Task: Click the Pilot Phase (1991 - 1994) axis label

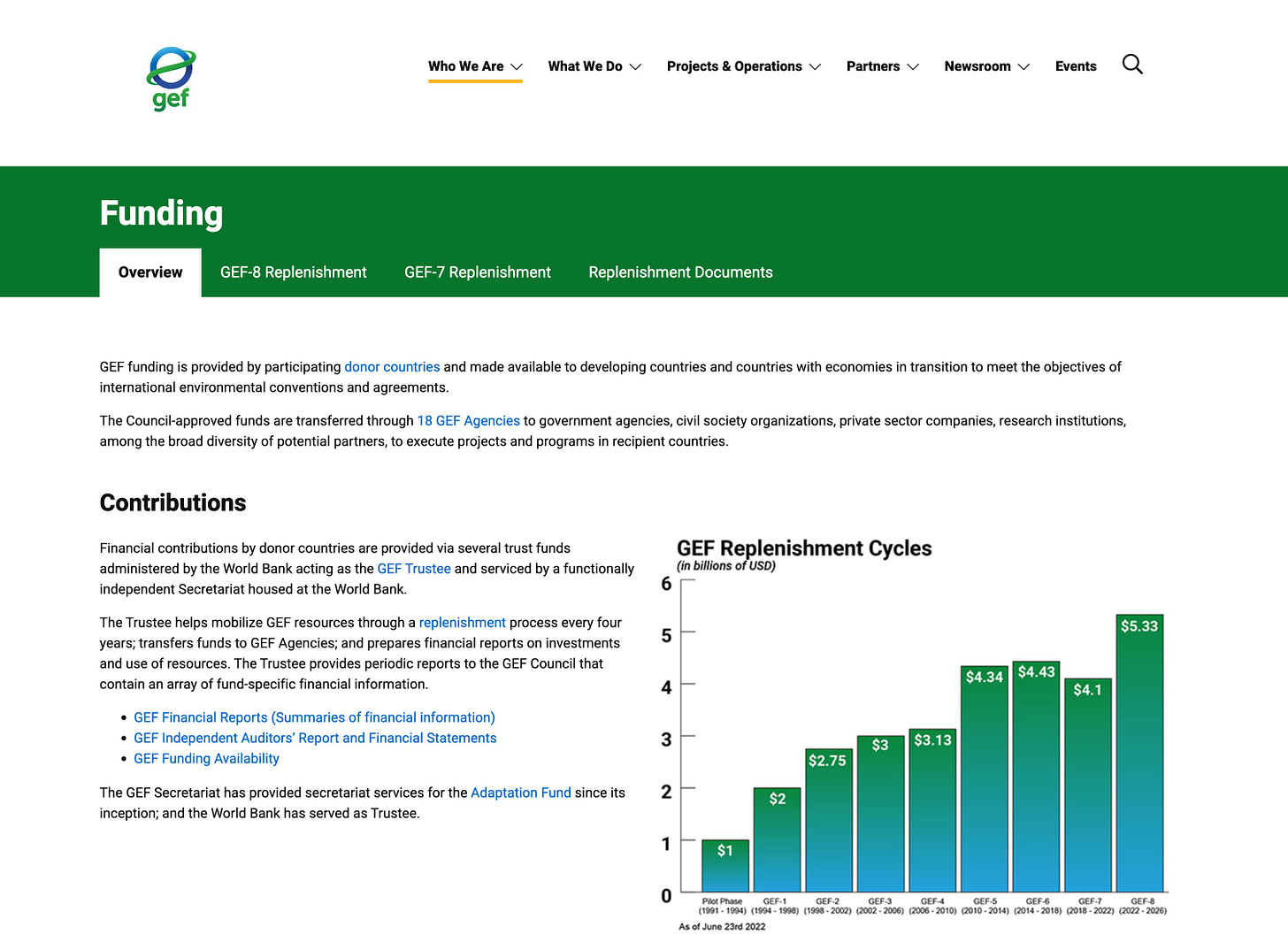Action: tap(722, 906)
